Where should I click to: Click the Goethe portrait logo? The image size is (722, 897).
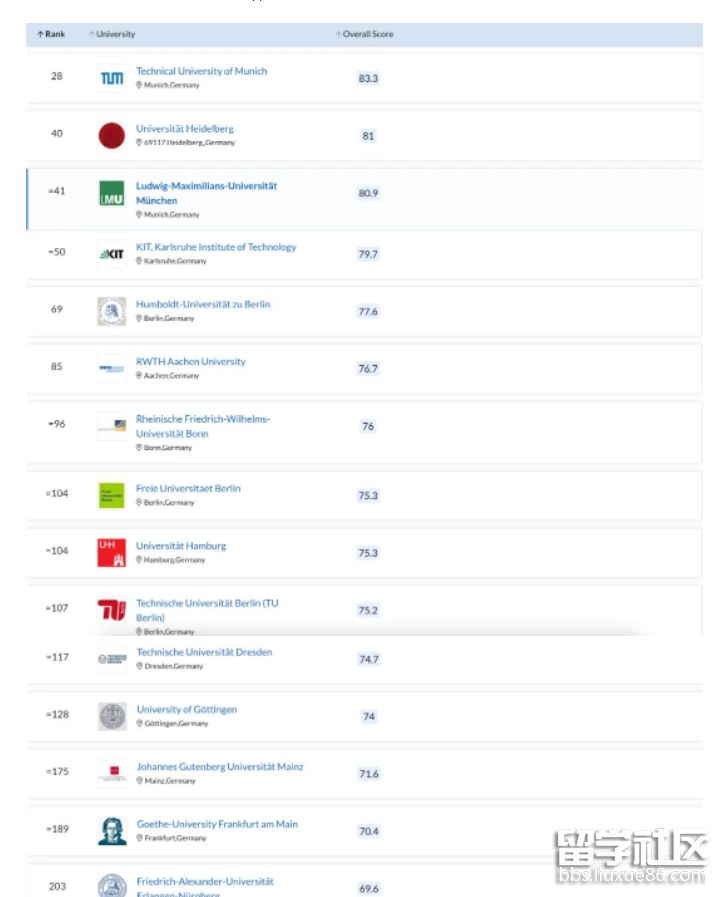[x=112, y=831]
